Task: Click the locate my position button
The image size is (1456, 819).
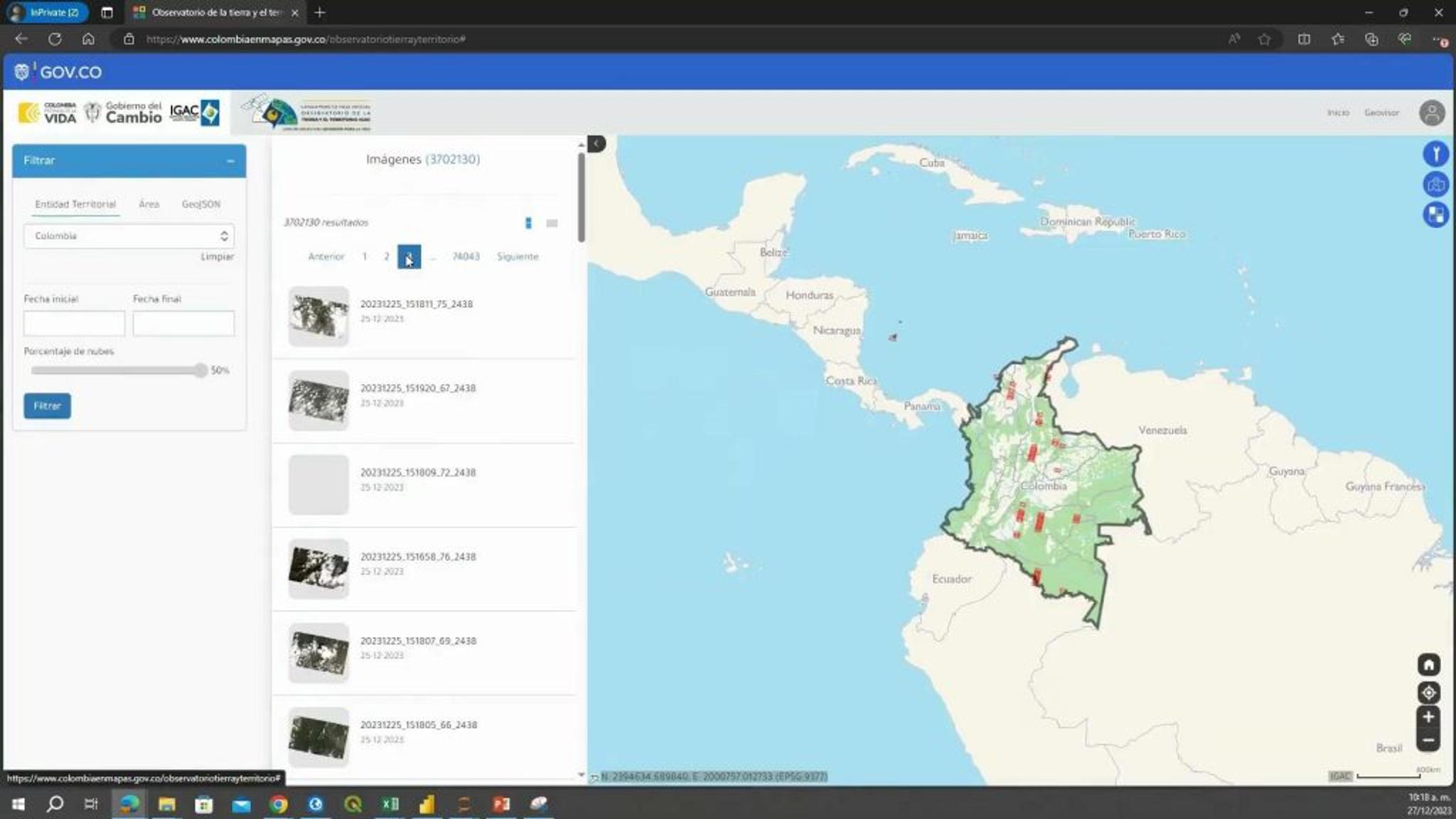Action: point(1428,692)
